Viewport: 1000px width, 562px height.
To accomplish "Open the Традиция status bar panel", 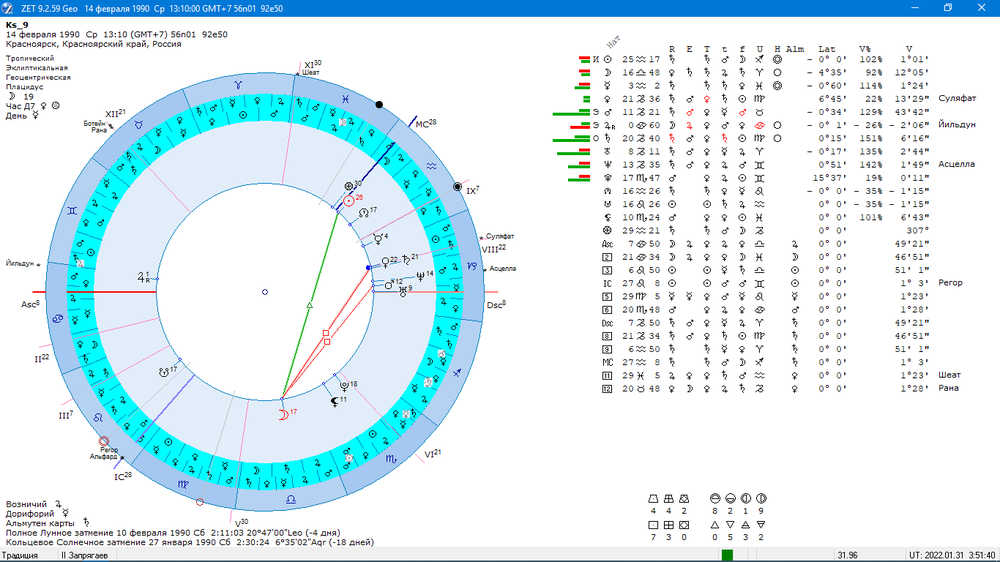I will pyautogui.click(x=20, y=556).
